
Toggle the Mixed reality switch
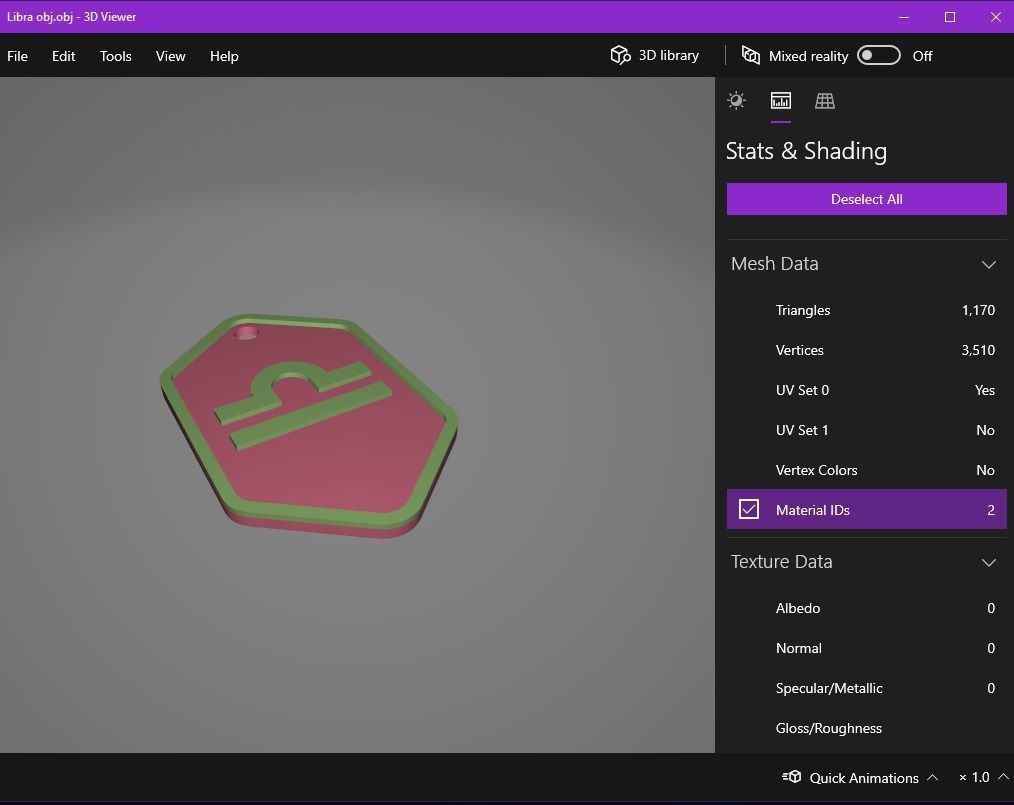tap(878, 56)
